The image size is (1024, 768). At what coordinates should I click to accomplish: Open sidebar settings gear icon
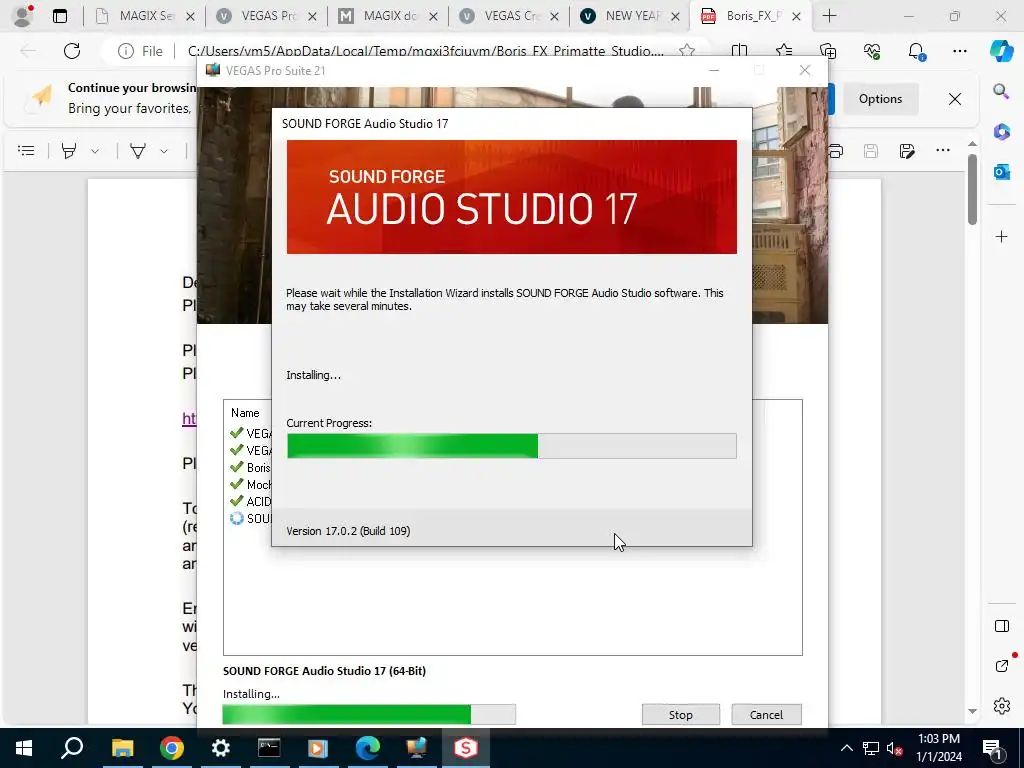(1001, 706)
